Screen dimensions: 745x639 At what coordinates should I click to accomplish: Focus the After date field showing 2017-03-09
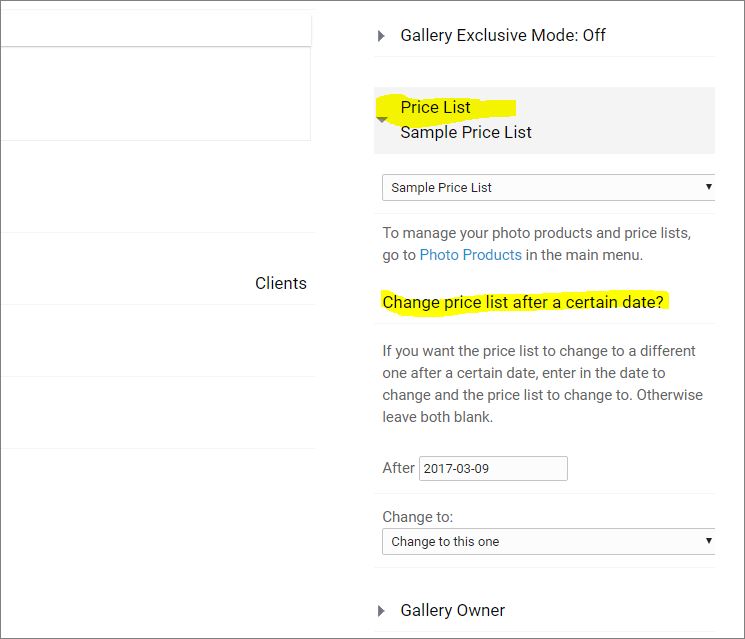pyautogui.click(x=493, y=468)
